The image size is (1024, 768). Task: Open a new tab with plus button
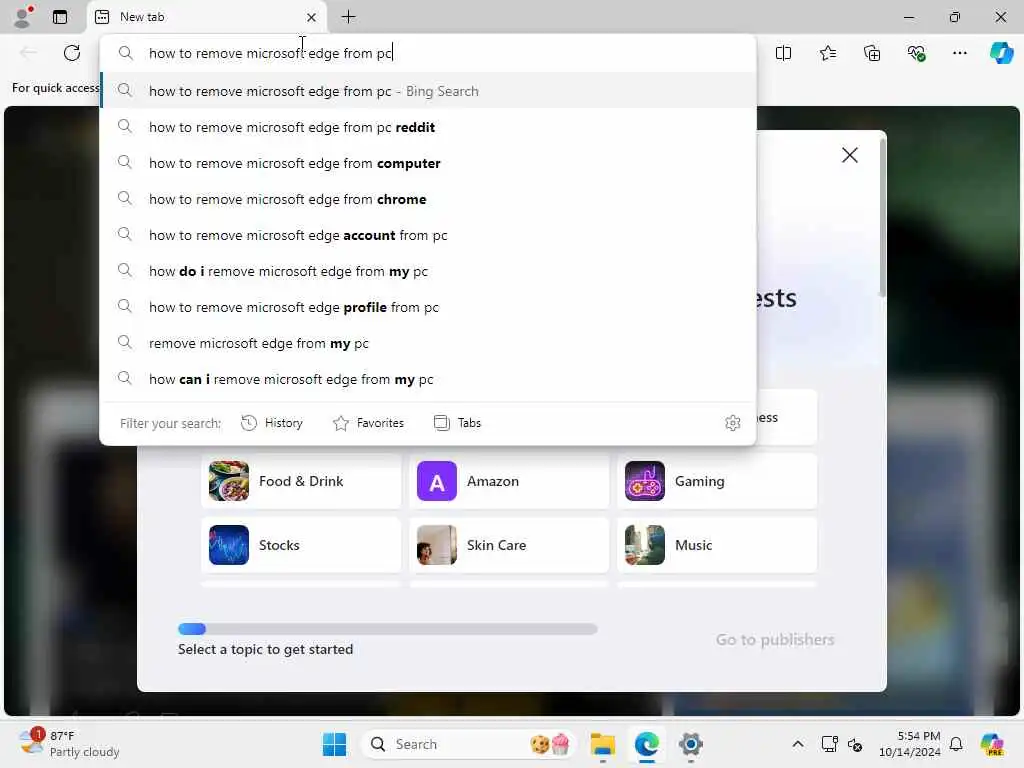pyautogui.click(x=349, y=17)
